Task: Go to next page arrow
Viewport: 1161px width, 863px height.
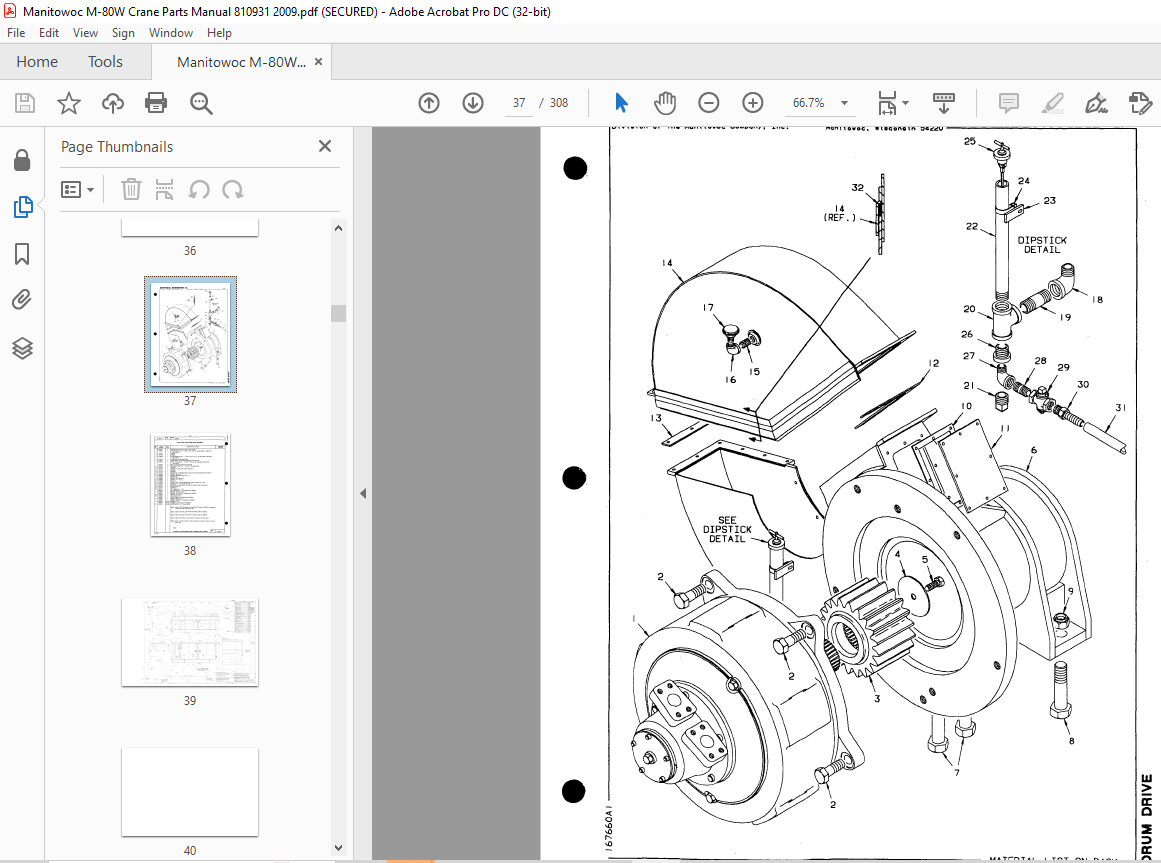Action: (x=473, y=103)
